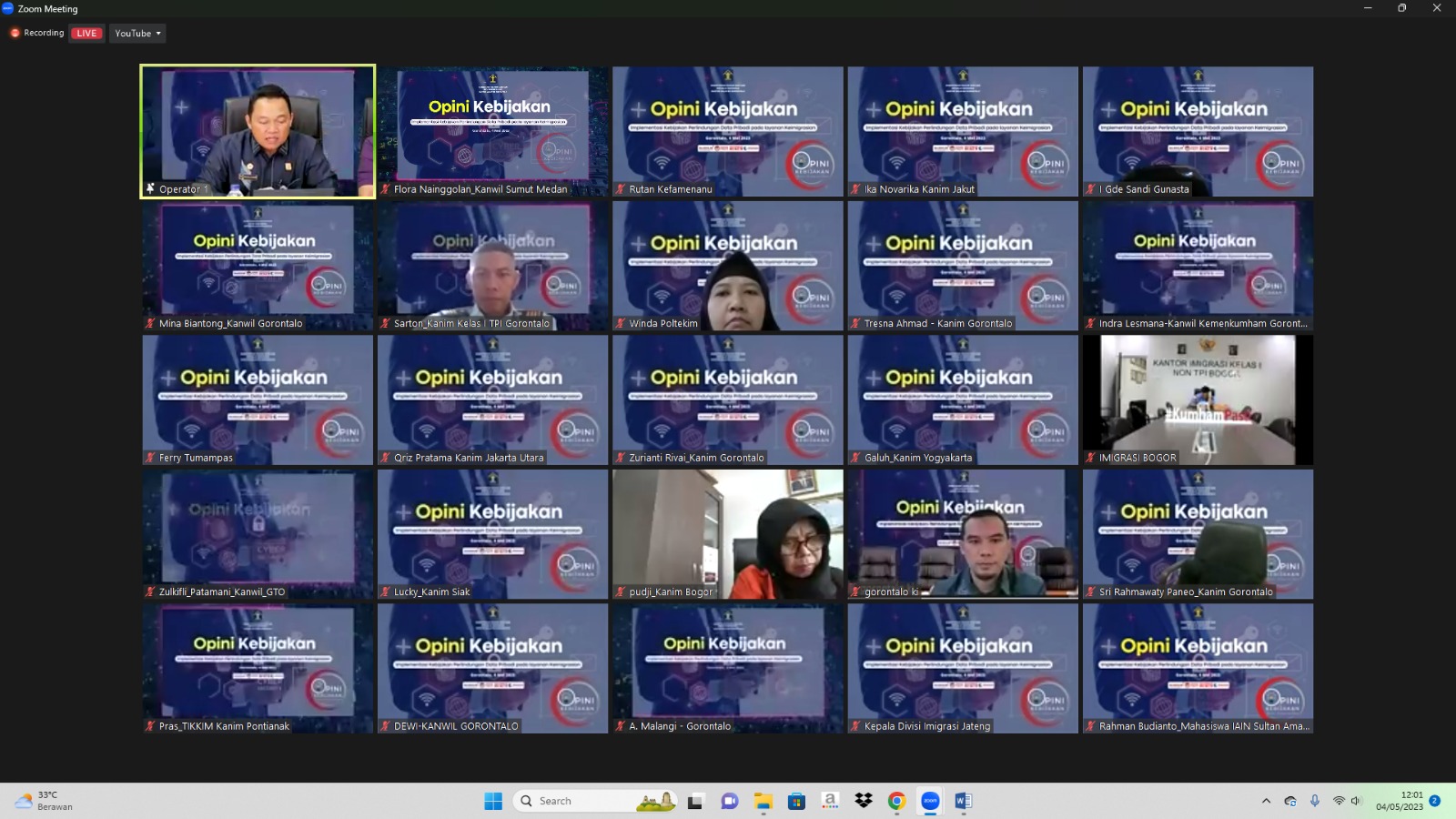Open the Chat app in the taskbar
Screen dimensions: 1456x819
tap(729, 801)
